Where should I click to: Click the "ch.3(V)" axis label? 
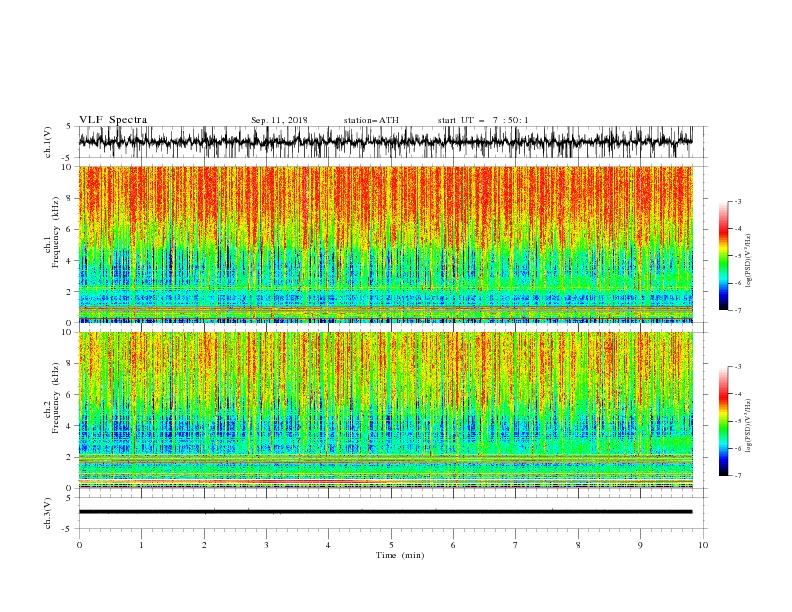coord(48,513)
